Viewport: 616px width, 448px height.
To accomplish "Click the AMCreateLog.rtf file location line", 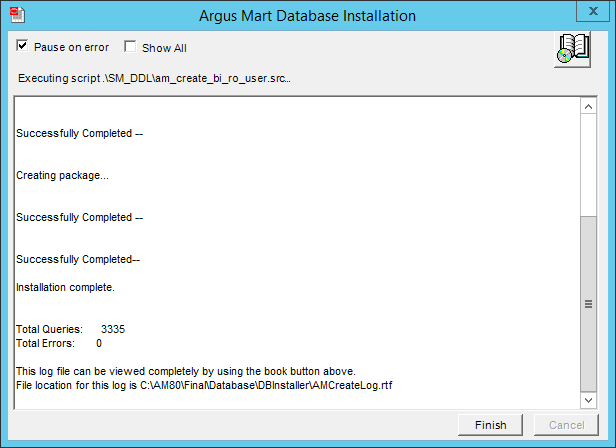I will pos(204,385).
